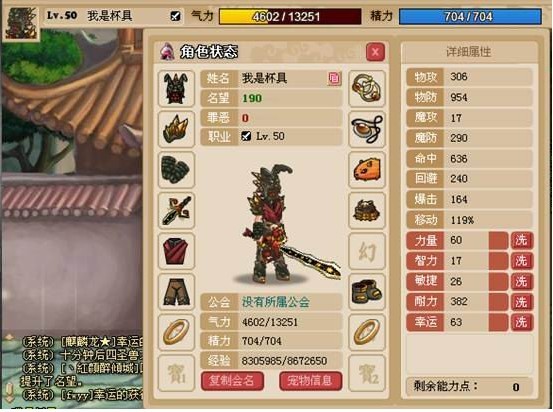Select the green gloves equipment slot
The height and width of the screenshot is (412, 553).
tap(176, 170)
